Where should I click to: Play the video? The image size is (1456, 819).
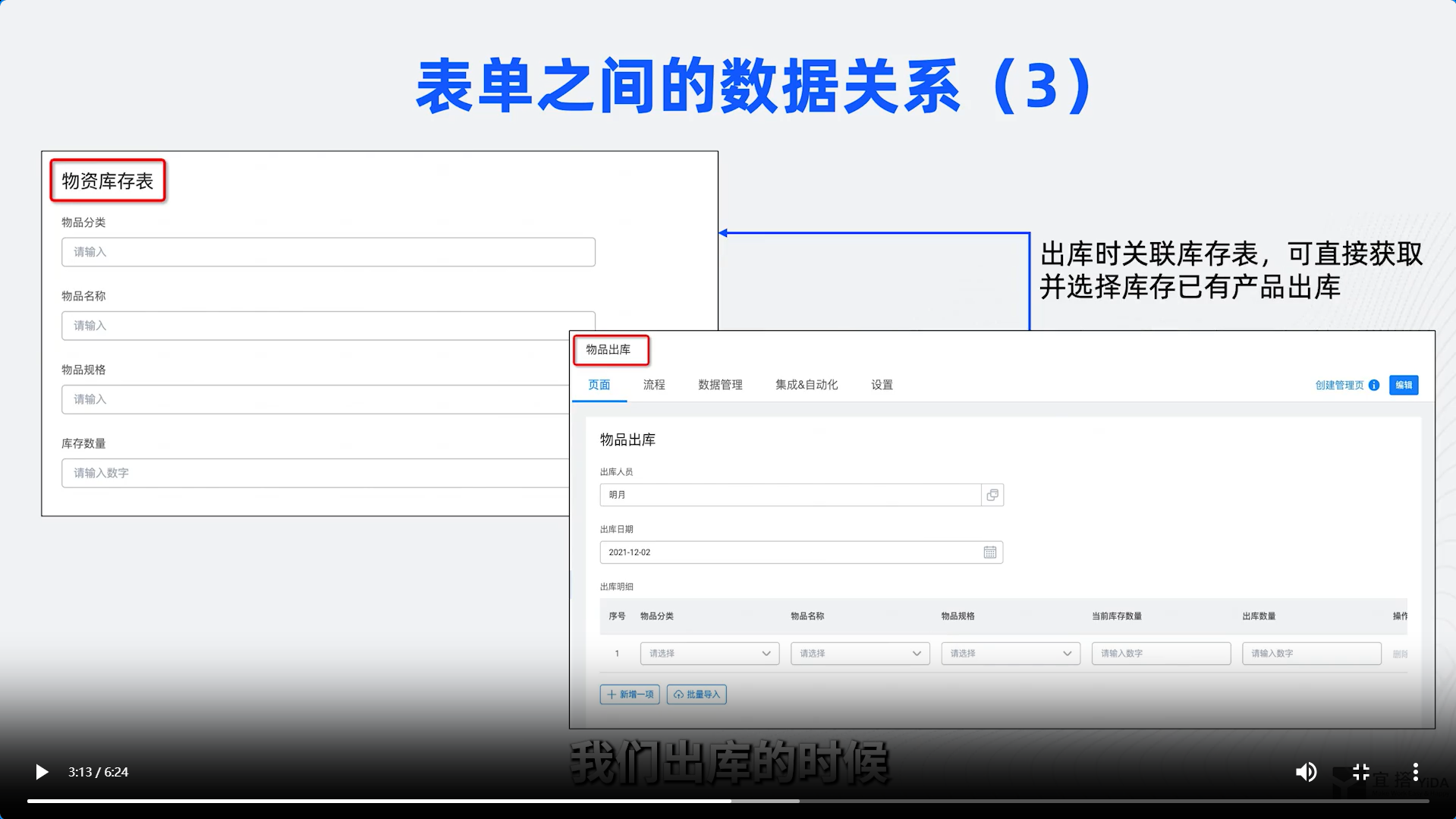point(42,772)
